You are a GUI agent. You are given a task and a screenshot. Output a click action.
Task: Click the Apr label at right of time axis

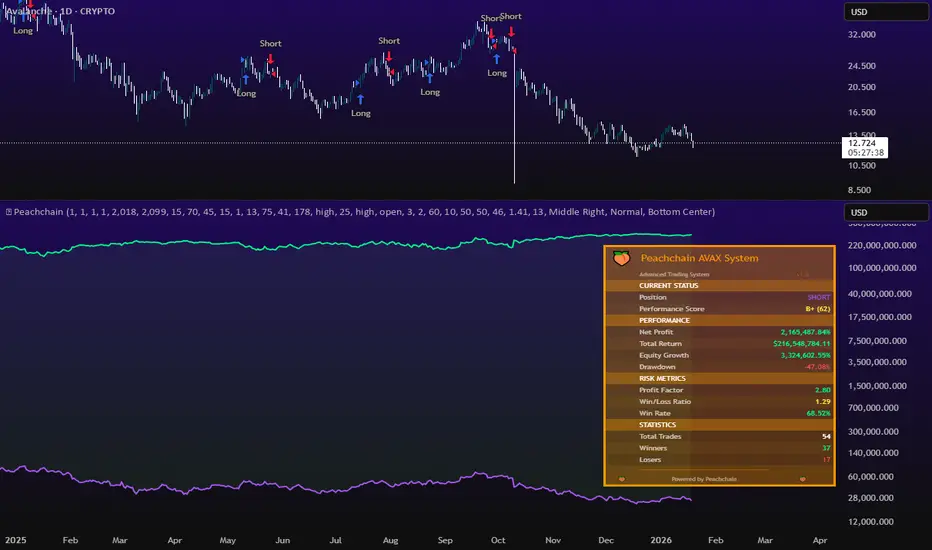[x=820, y=540]
